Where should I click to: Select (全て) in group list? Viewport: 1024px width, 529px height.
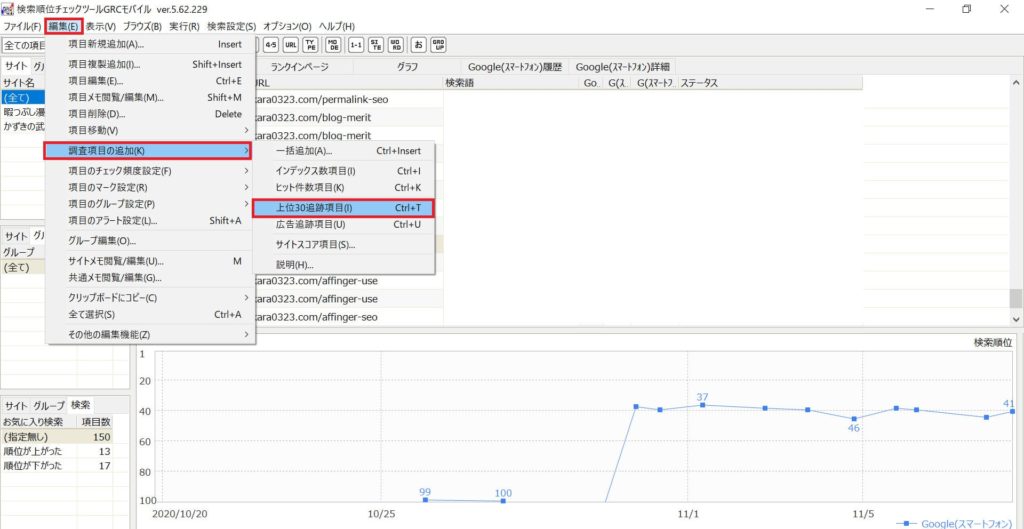click(x=24, y=267)
